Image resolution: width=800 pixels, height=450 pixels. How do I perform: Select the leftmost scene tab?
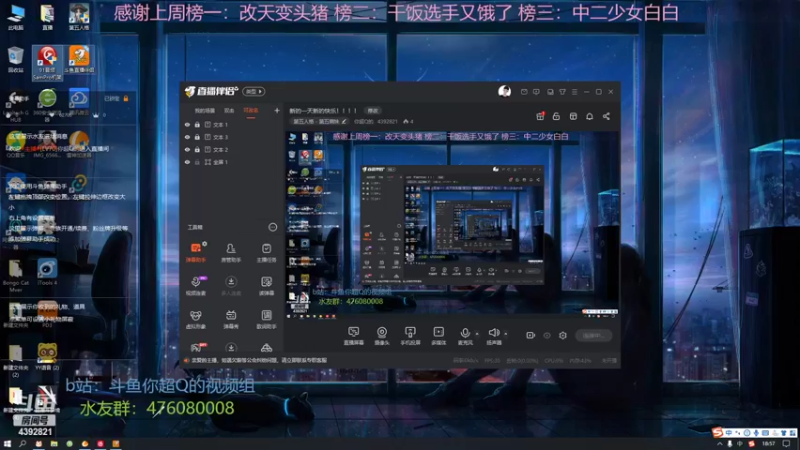pyautogui.click(x=205, y=110)
